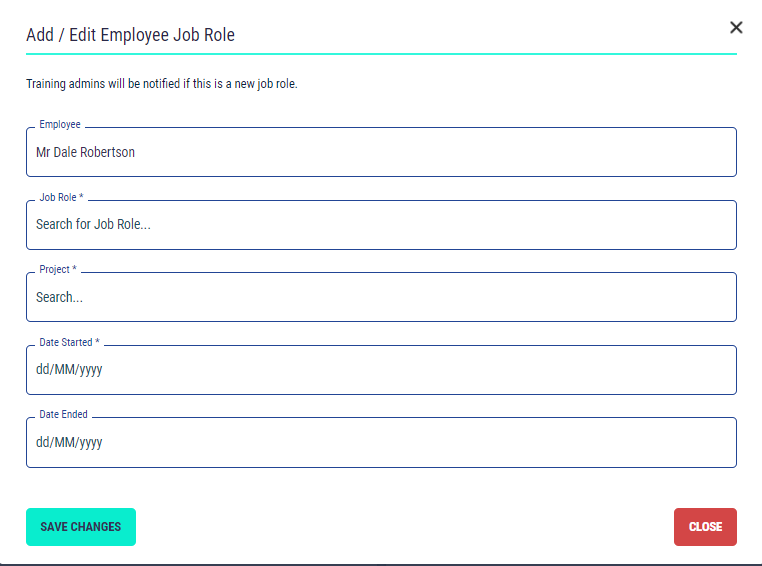Select the Mr Dale Robertson name text

[x=85, y=153]
